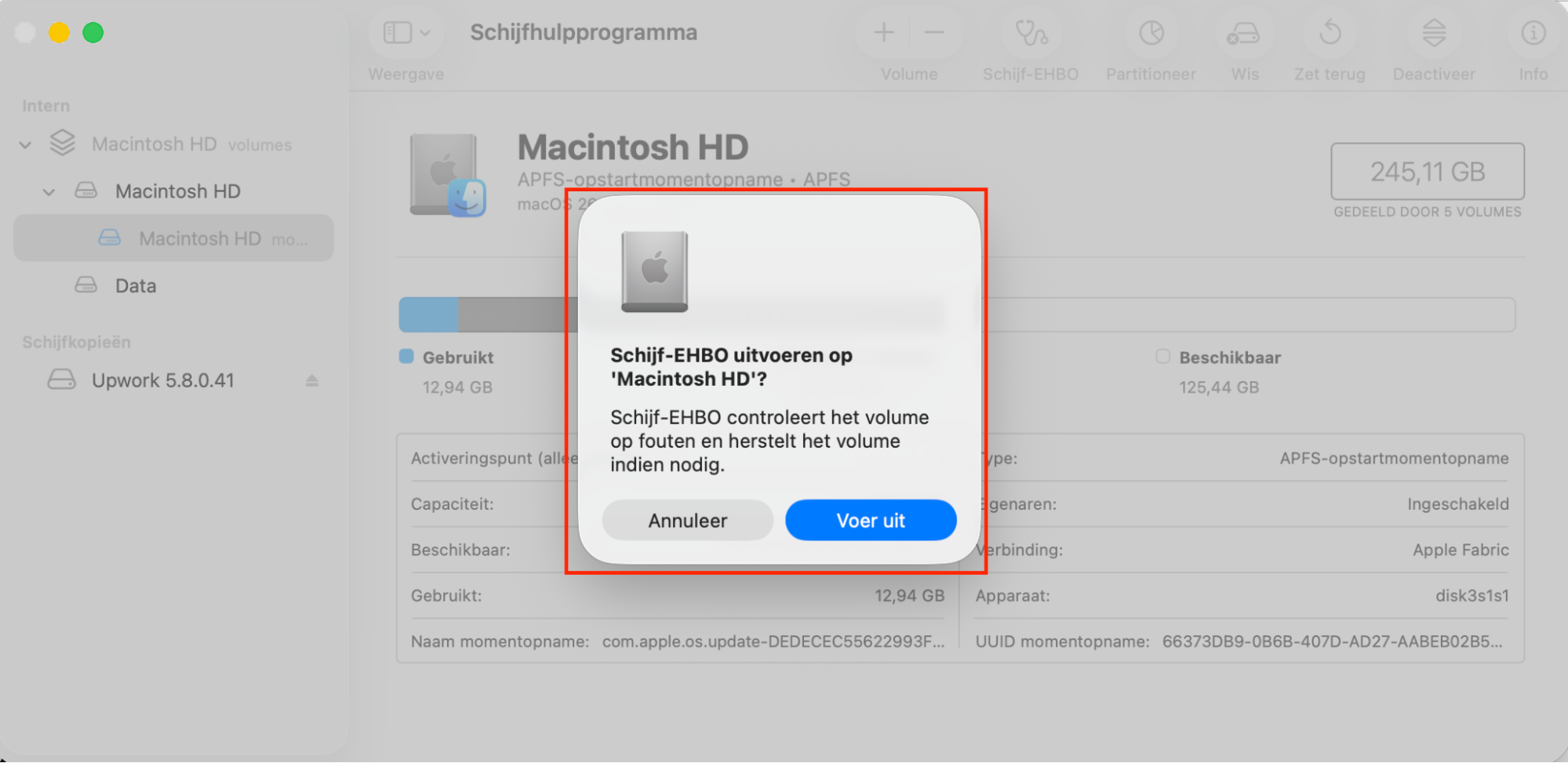Select the Macintosh HD snapshot row in sidebar

click(173, 238)
